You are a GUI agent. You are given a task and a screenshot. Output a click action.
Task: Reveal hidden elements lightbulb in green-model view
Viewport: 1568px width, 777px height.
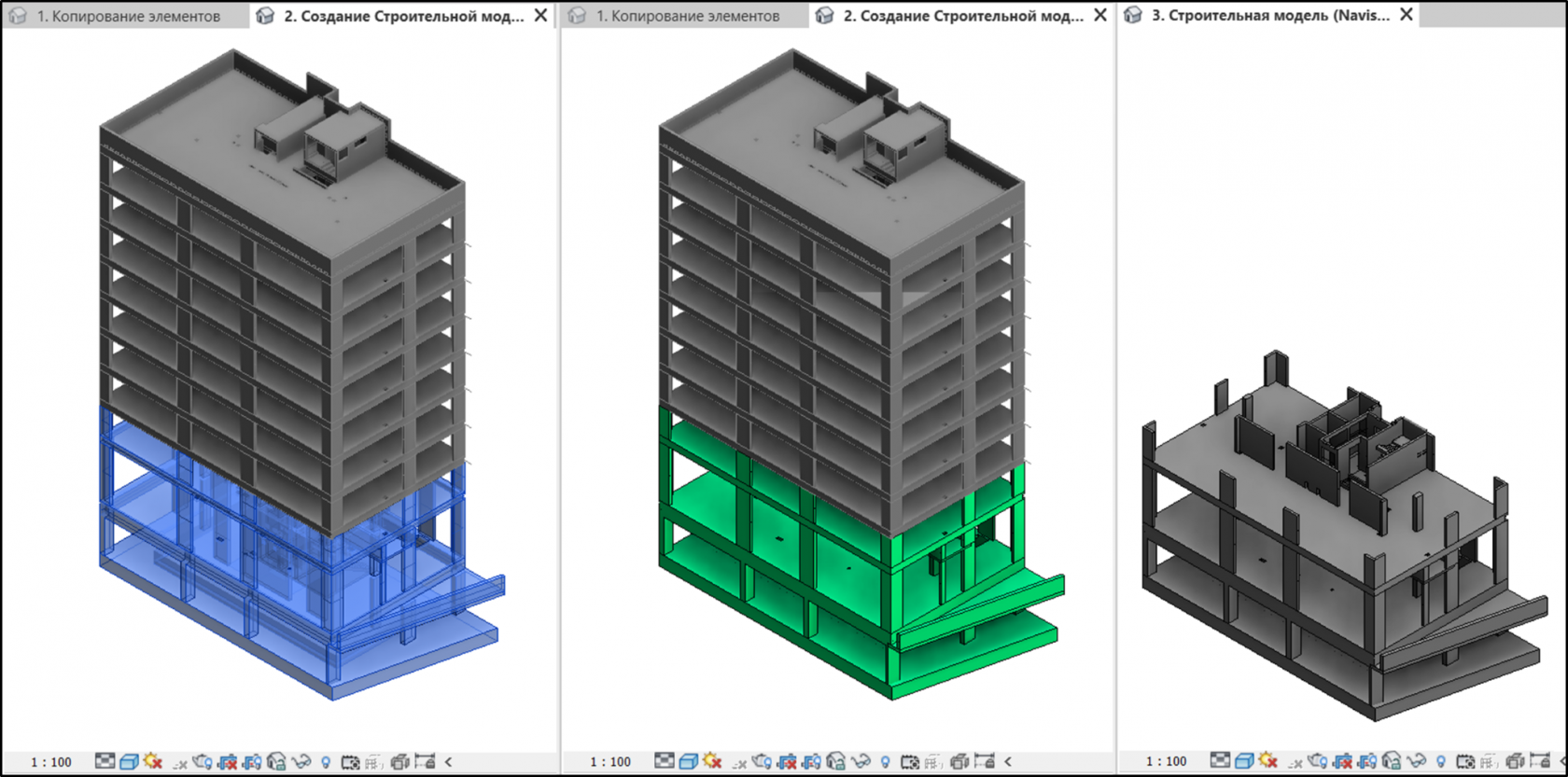click(x=885, y=762)
